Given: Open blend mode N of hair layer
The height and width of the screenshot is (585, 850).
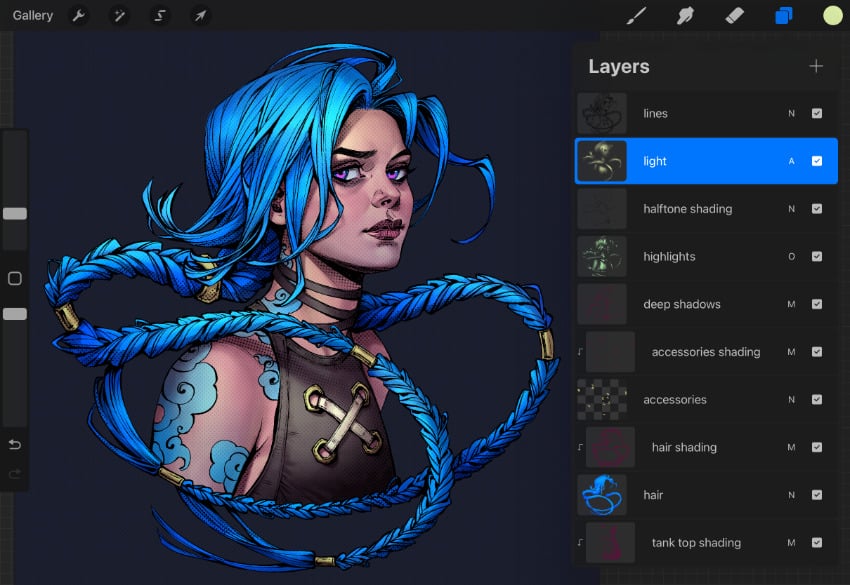Looking at the screenshot, I should tap(791, 495).
